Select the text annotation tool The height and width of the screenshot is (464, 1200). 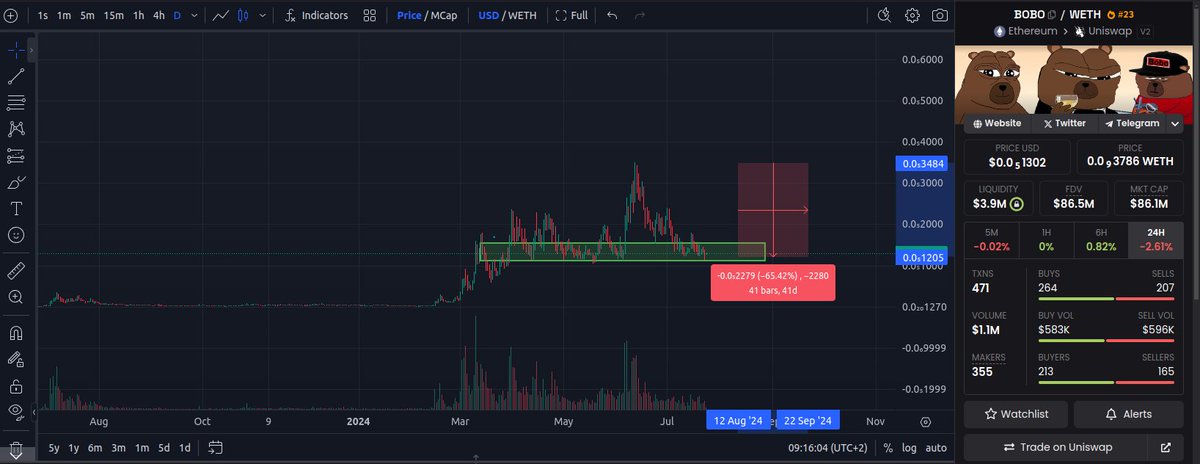click(16, 209)
